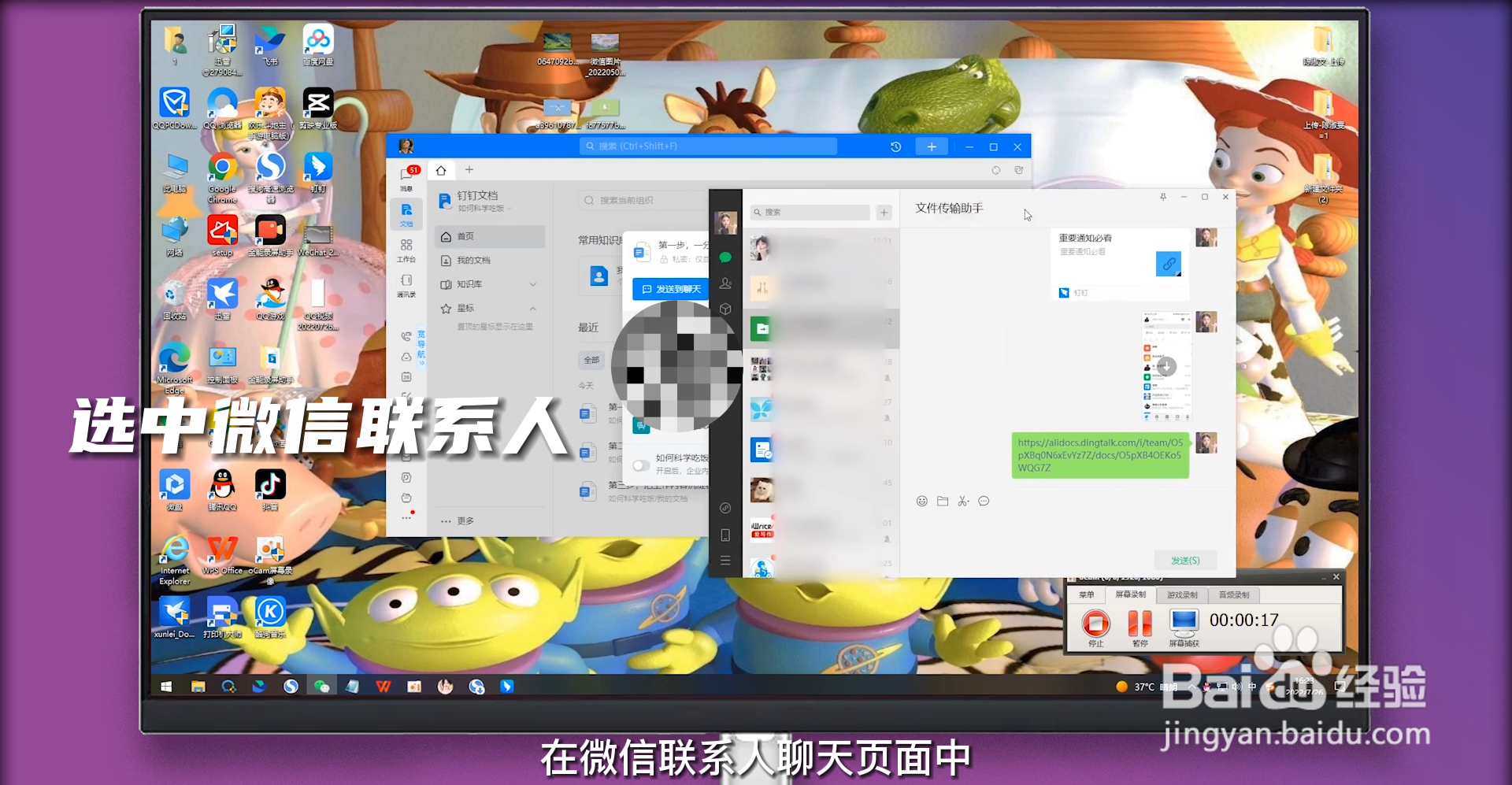The image size is (1512, 785).
Task: Collapse the 星标 section
Action: coord(533,308)
